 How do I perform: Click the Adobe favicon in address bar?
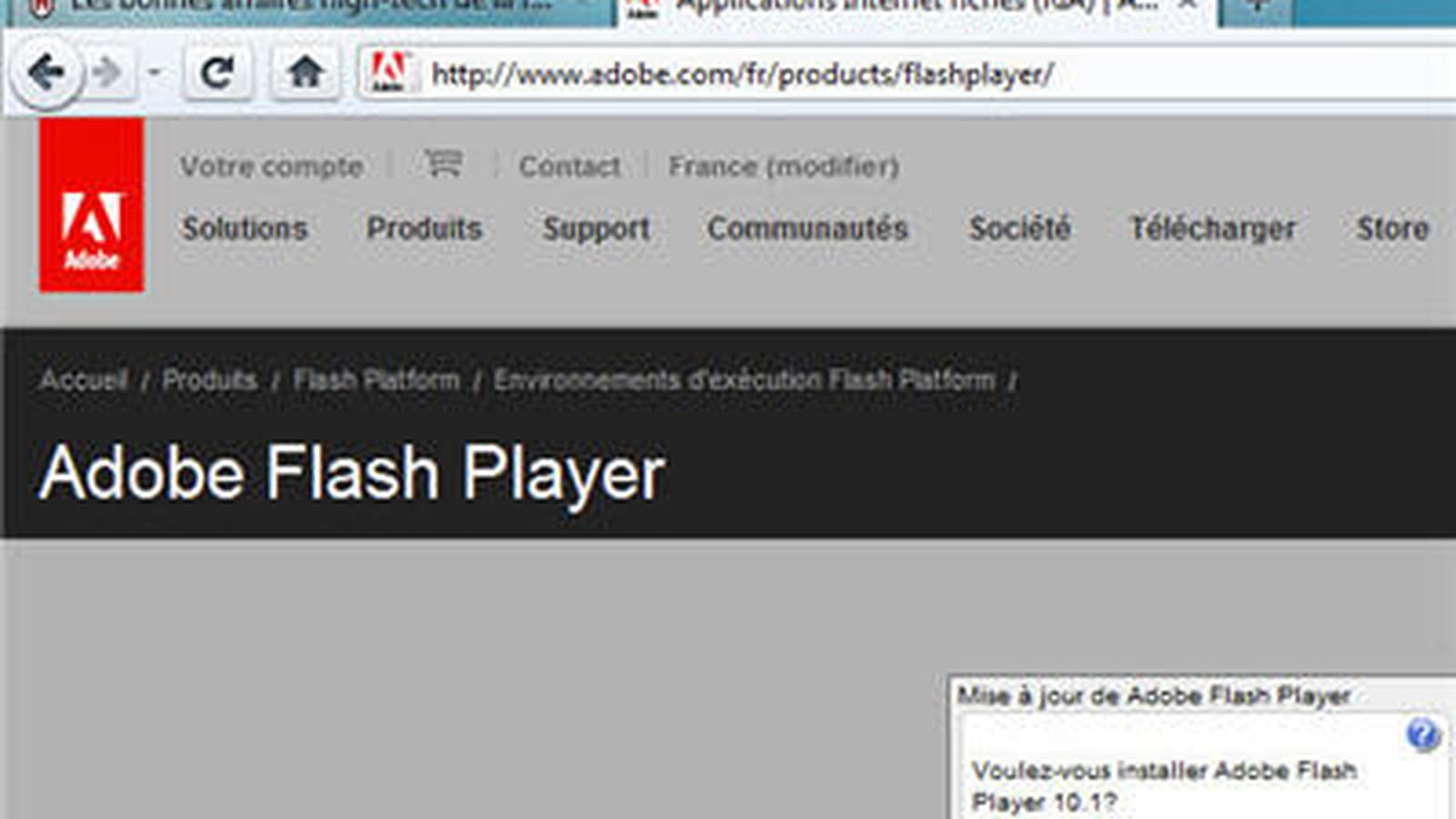click(389, 73)
